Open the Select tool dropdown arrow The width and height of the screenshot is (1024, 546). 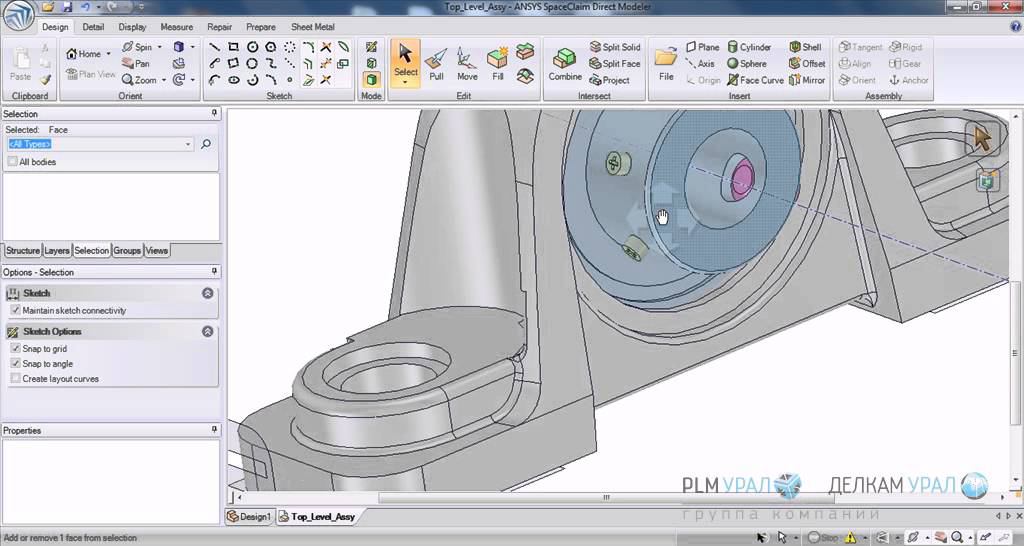tap(406, 83)
